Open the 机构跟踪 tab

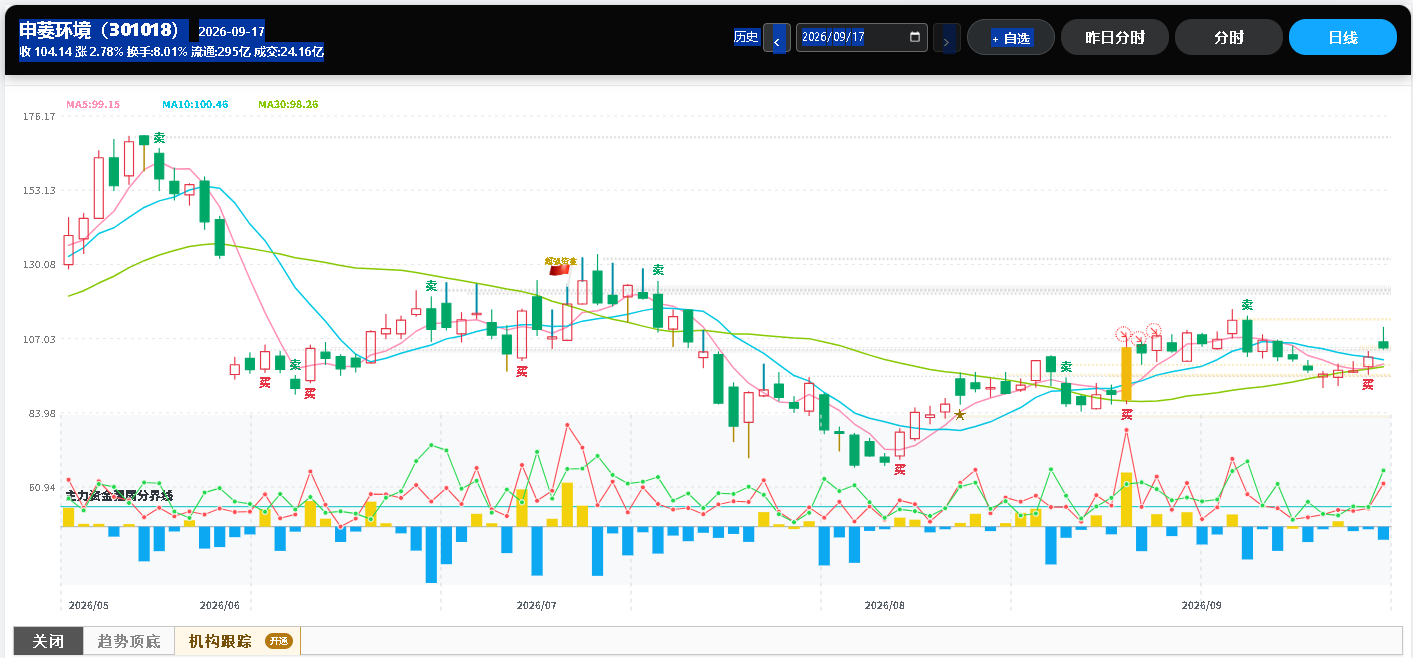click(x=220, y=642)
